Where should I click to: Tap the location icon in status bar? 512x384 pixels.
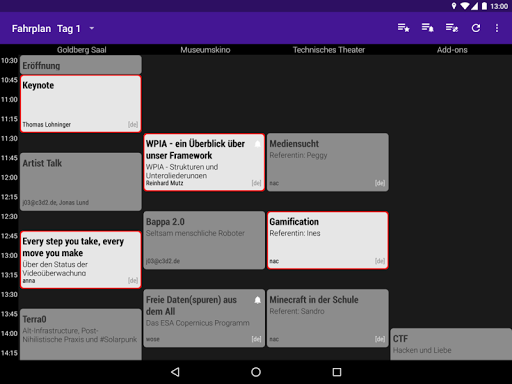point(454,6)
